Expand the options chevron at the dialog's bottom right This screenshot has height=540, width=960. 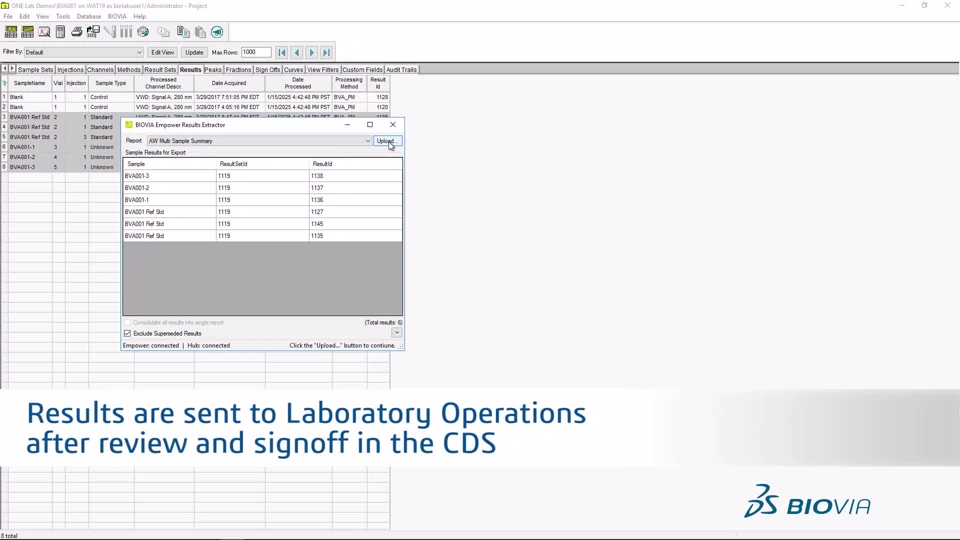coord(397,332)
